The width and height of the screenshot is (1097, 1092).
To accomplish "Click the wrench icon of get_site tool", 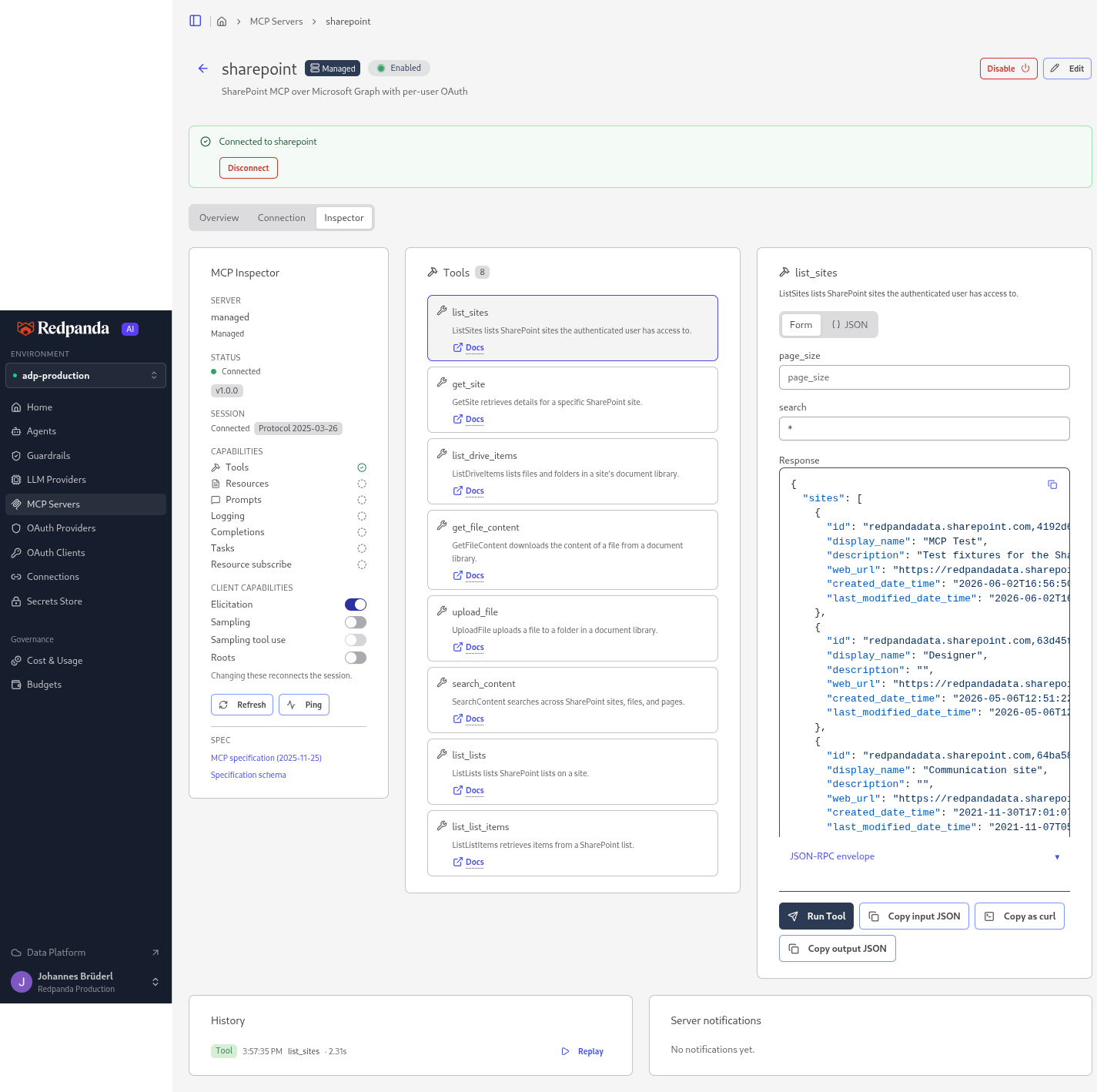I will [x=442, y=383].
